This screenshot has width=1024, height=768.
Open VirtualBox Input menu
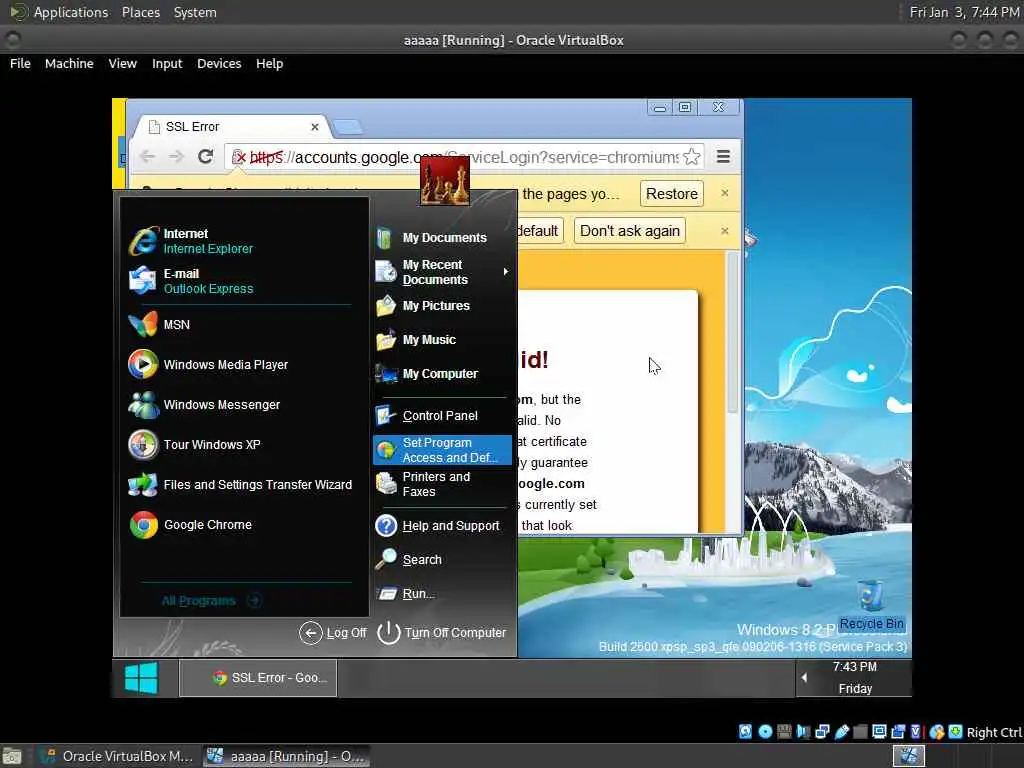click(x=167, y=63)
